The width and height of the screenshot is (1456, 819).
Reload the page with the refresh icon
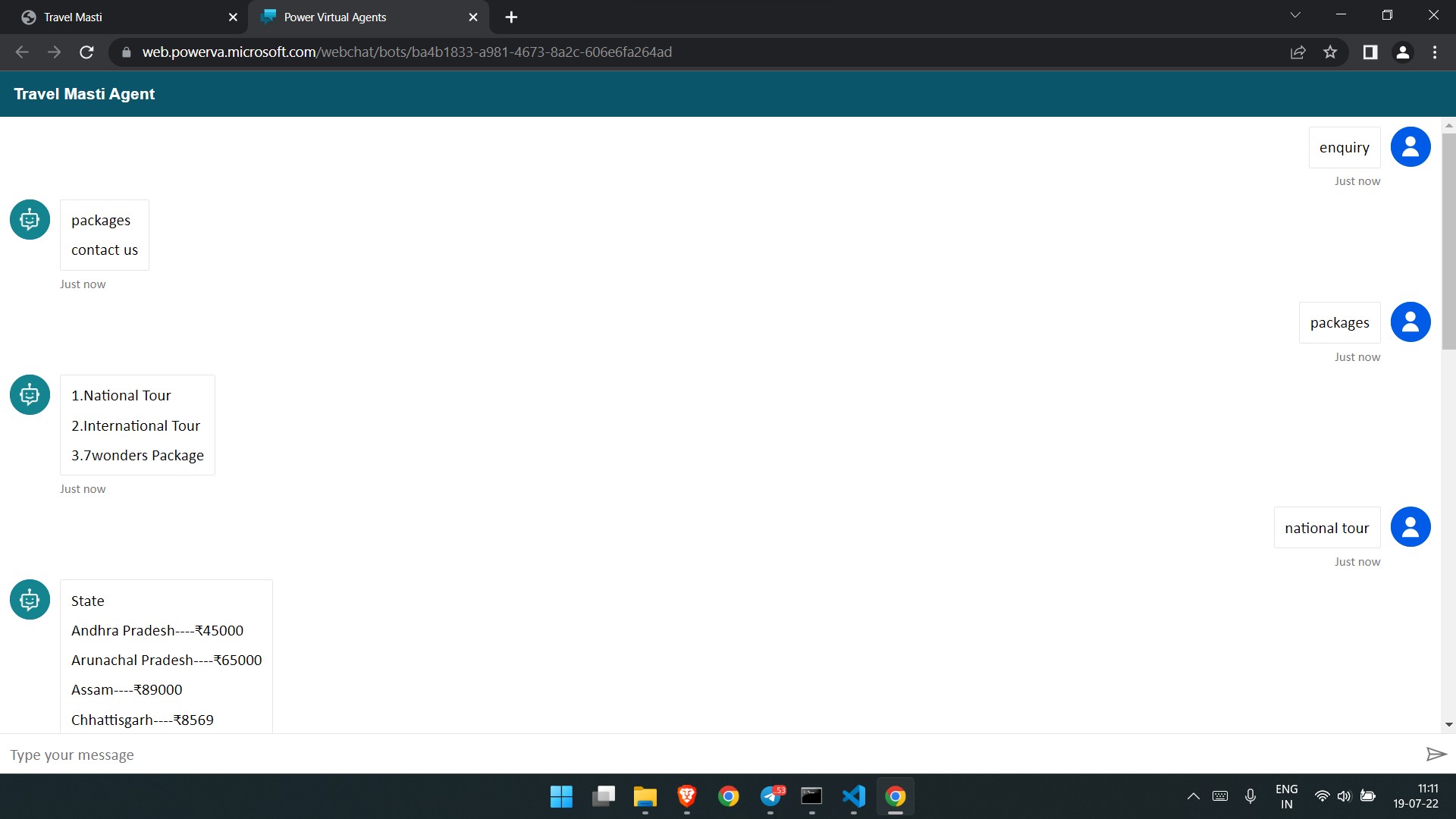[86, 52]
